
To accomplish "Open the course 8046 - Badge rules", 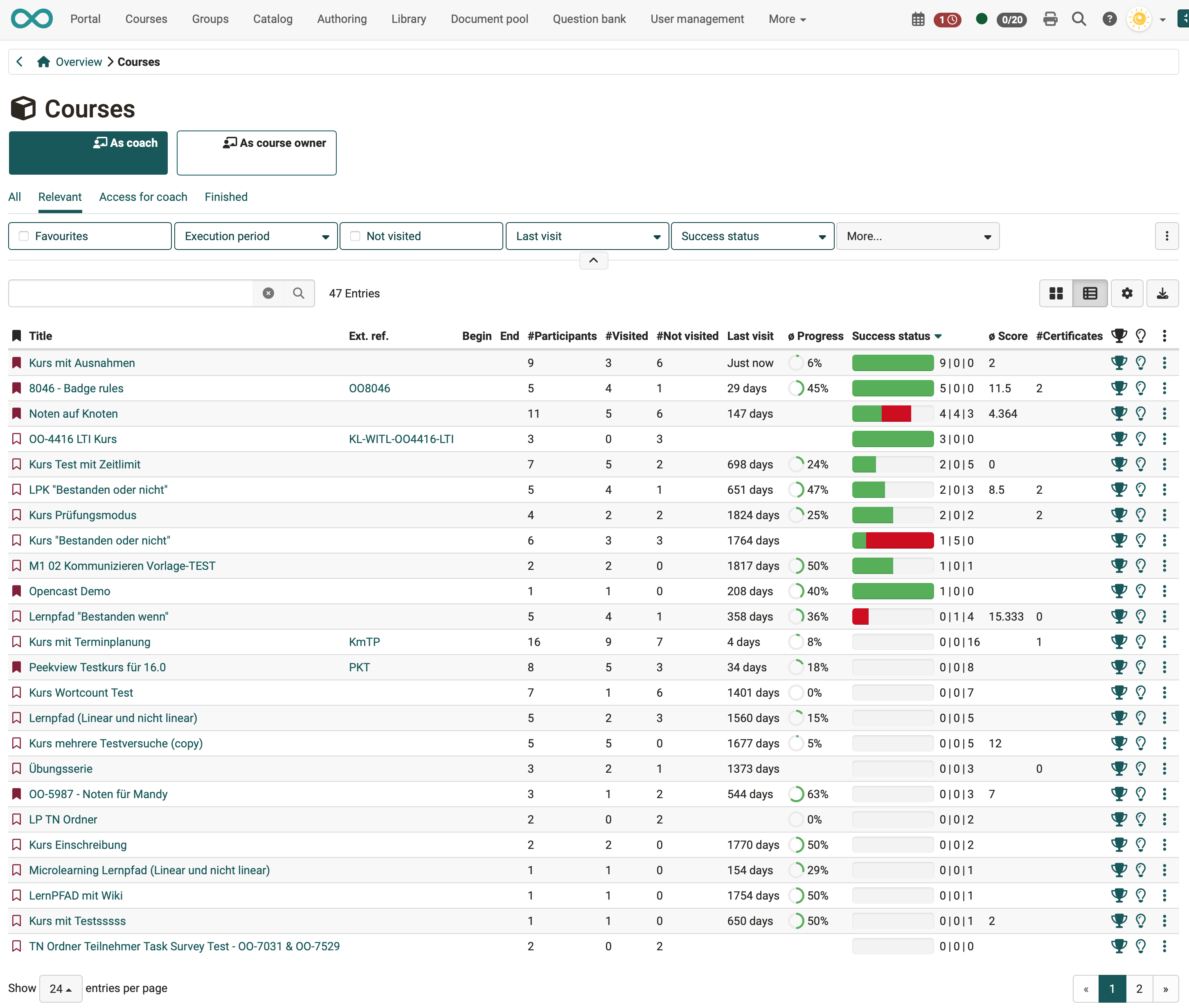I will [76, 388].
